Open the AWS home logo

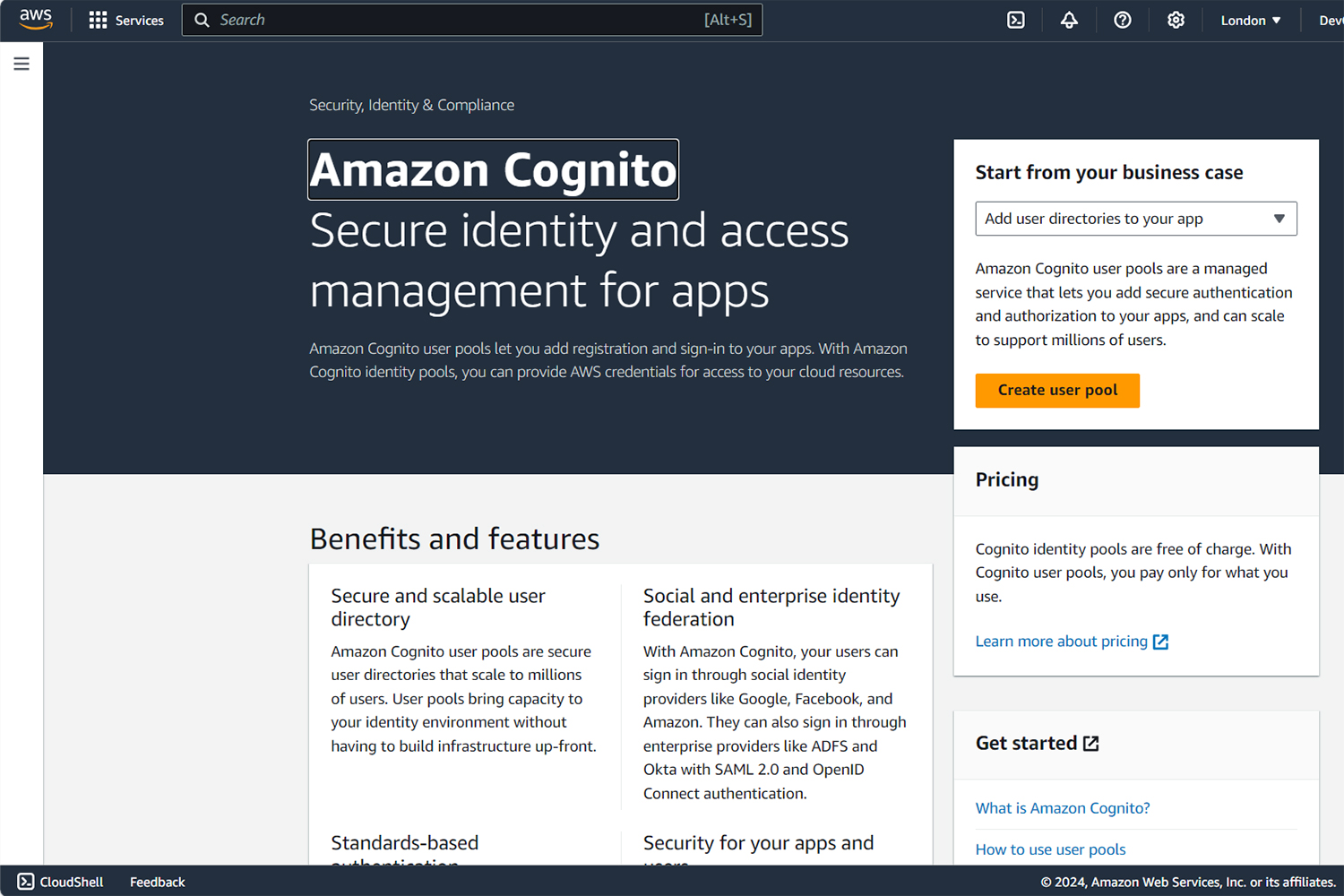tap(36, 20)
